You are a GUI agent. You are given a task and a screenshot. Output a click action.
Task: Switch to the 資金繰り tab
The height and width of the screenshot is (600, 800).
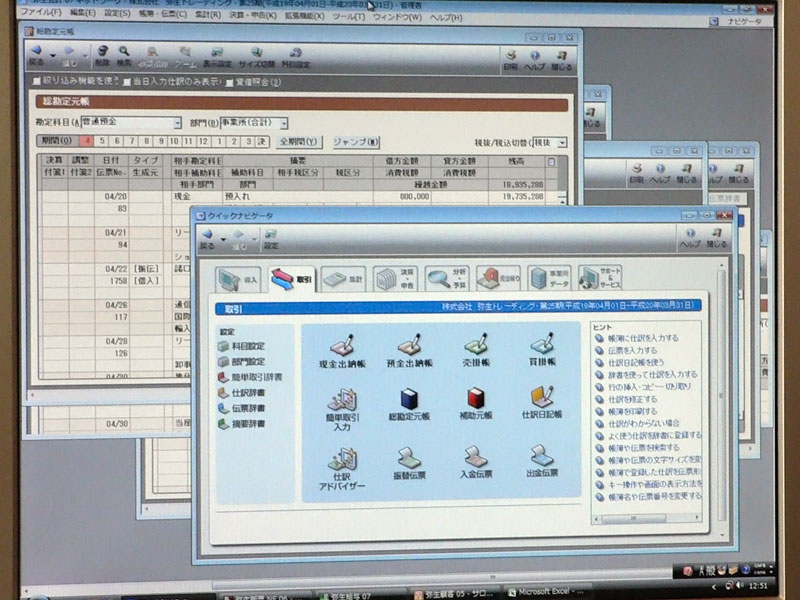498,278
